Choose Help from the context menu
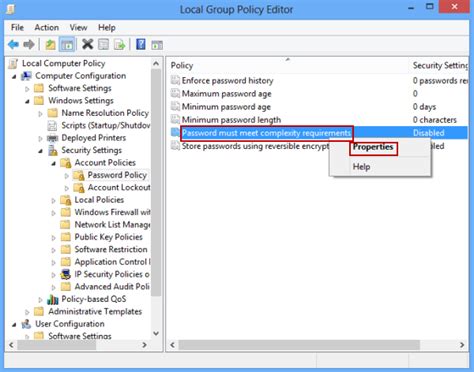Viewport: 474px width, 372px height. pos(361,167)
